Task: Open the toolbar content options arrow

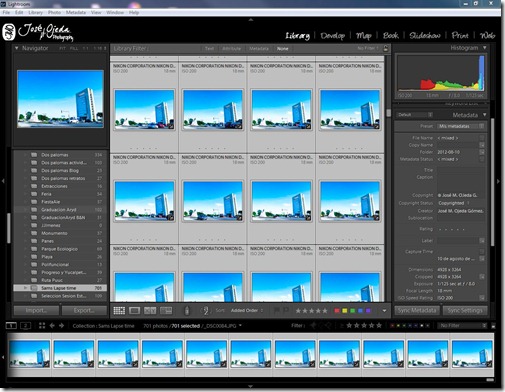Action: [x=384, y=311]
